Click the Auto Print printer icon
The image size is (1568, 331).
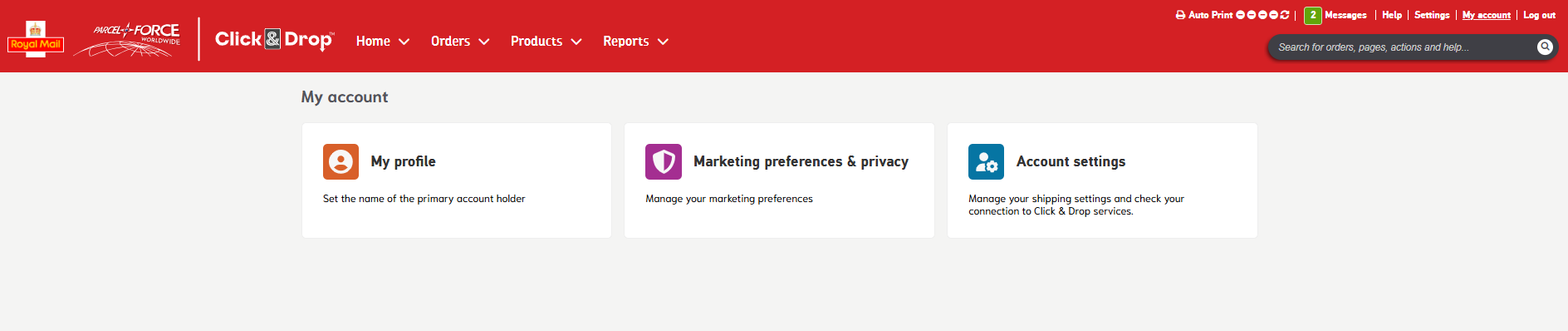tap(1180, 15)
